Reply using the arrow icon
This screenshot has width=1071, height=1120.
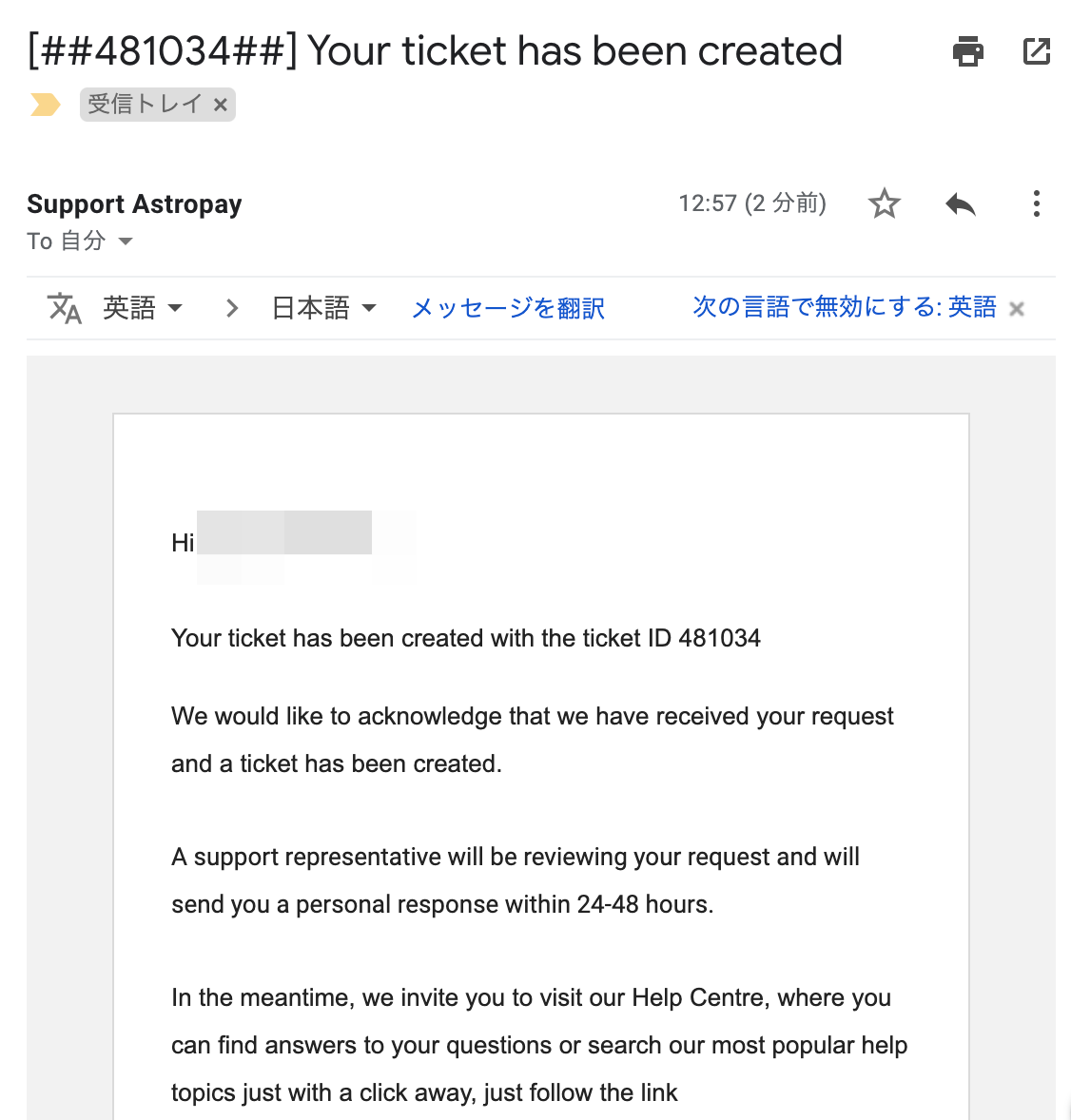click(x=961, y=204)
